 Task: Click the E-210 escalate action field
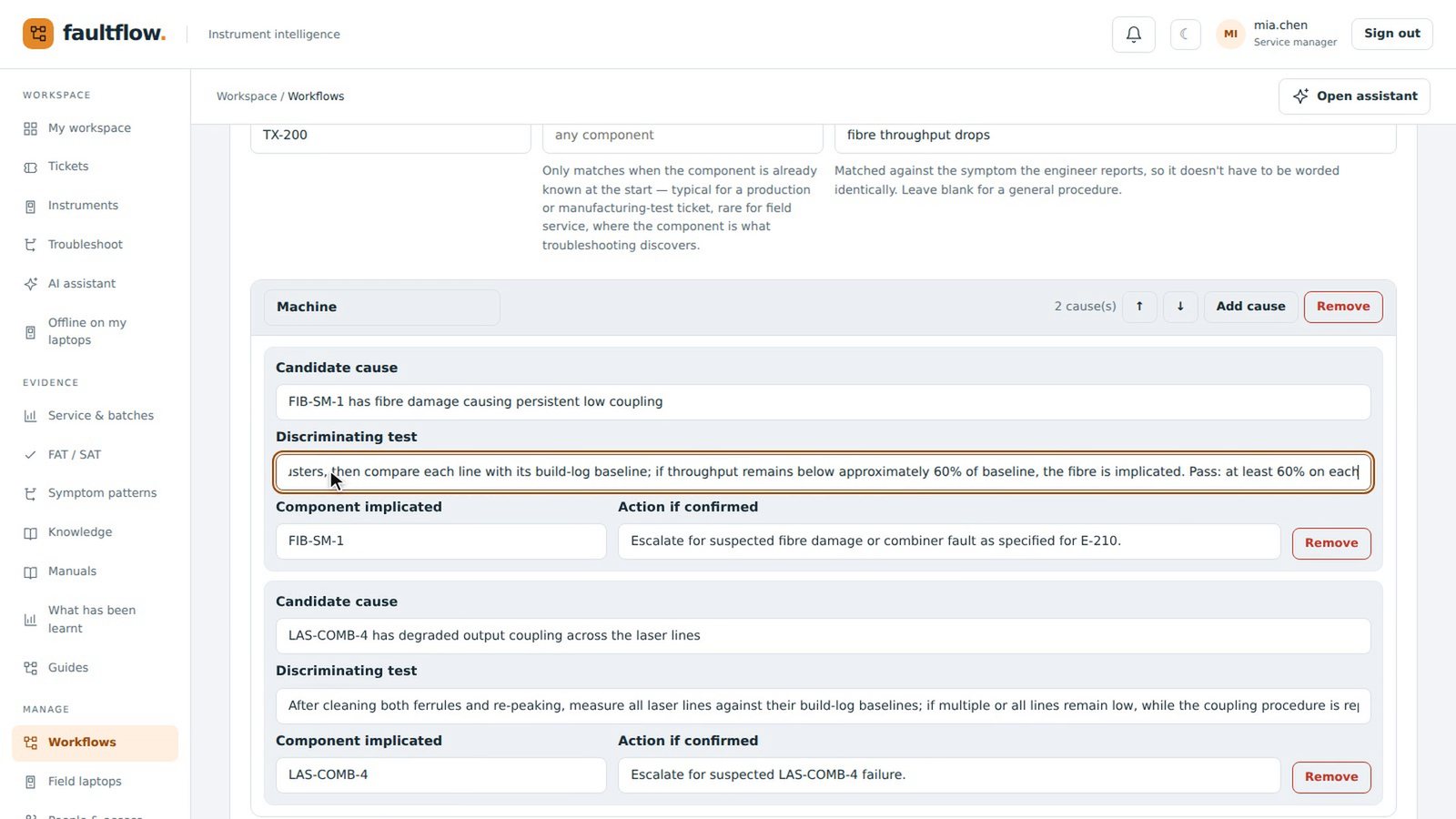[949, 541]
